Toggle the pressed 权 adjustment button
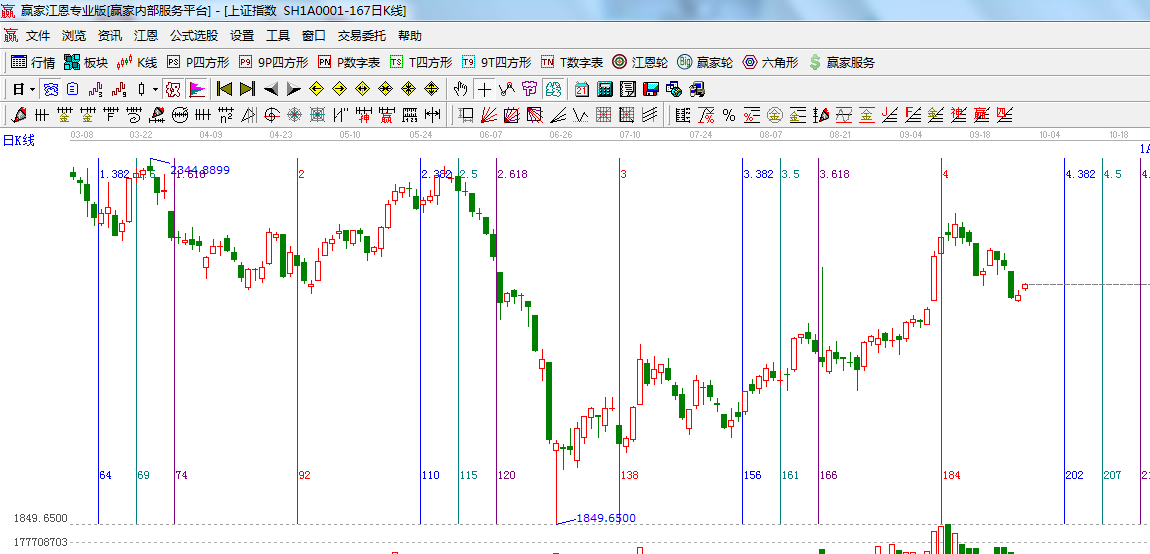Image resolution: width=1150 pixels, height=554 pixels. point(173,89)
